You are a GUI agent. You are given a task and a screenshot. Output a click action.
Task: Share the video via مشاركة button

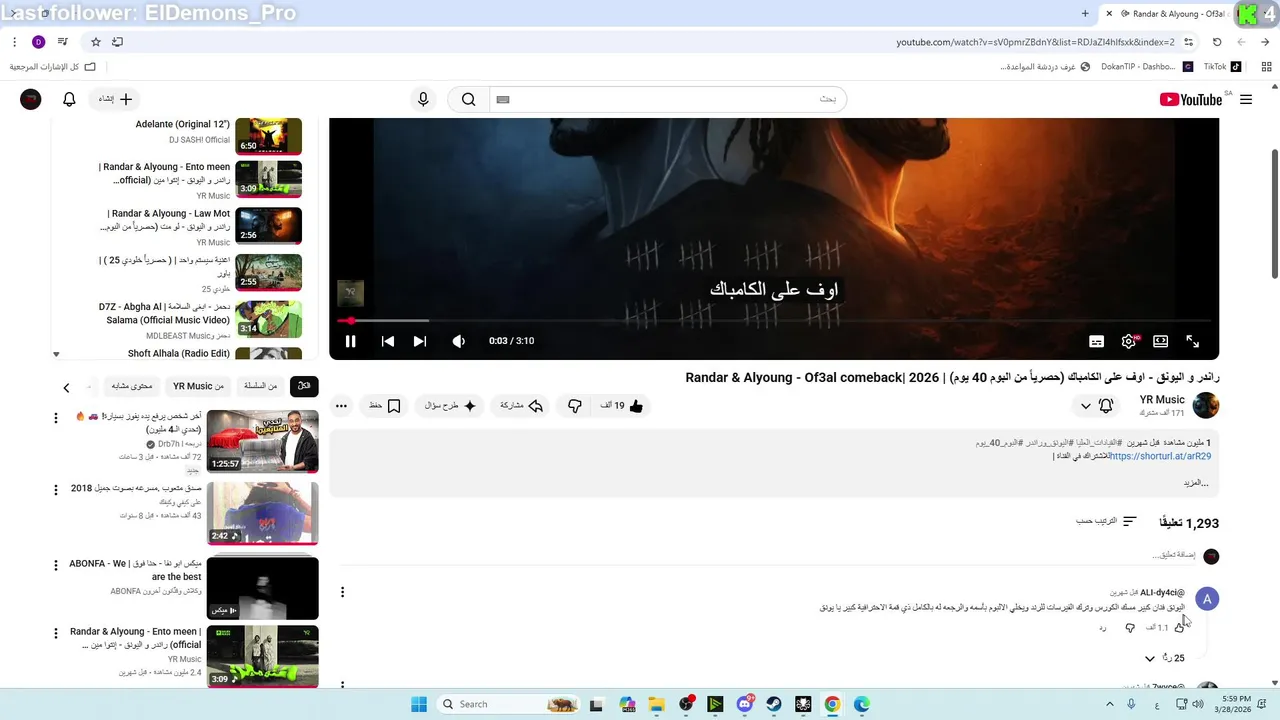click(522, 406)
